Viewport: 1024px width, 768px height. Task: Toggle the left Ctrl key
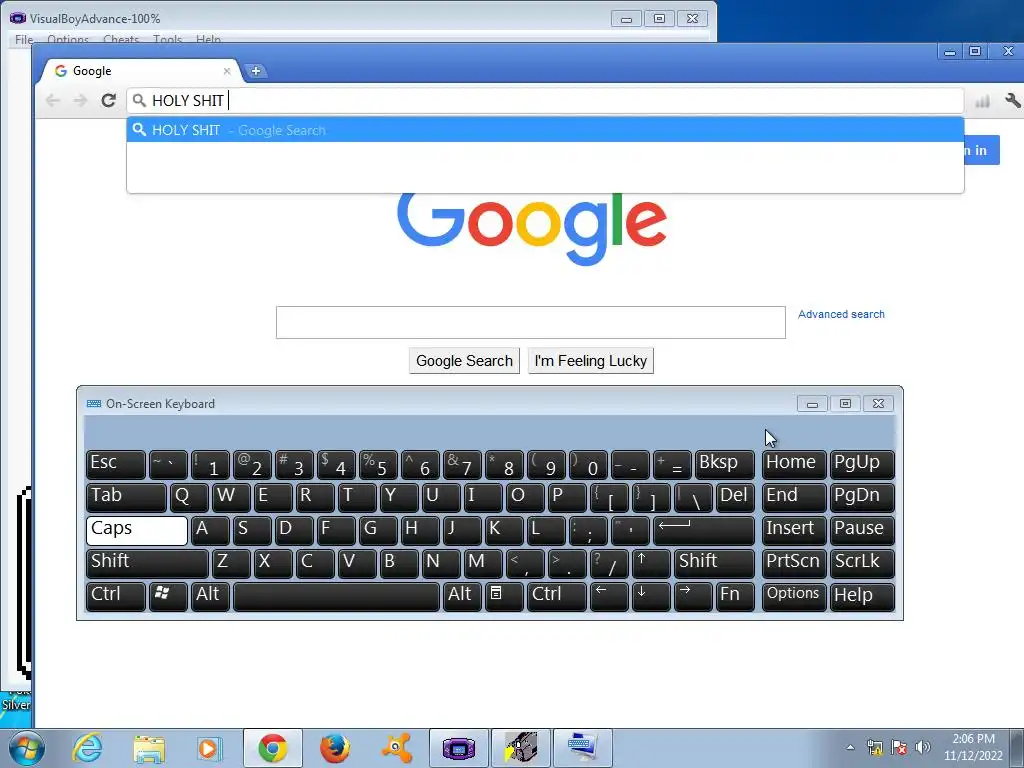tap(116, 596)
